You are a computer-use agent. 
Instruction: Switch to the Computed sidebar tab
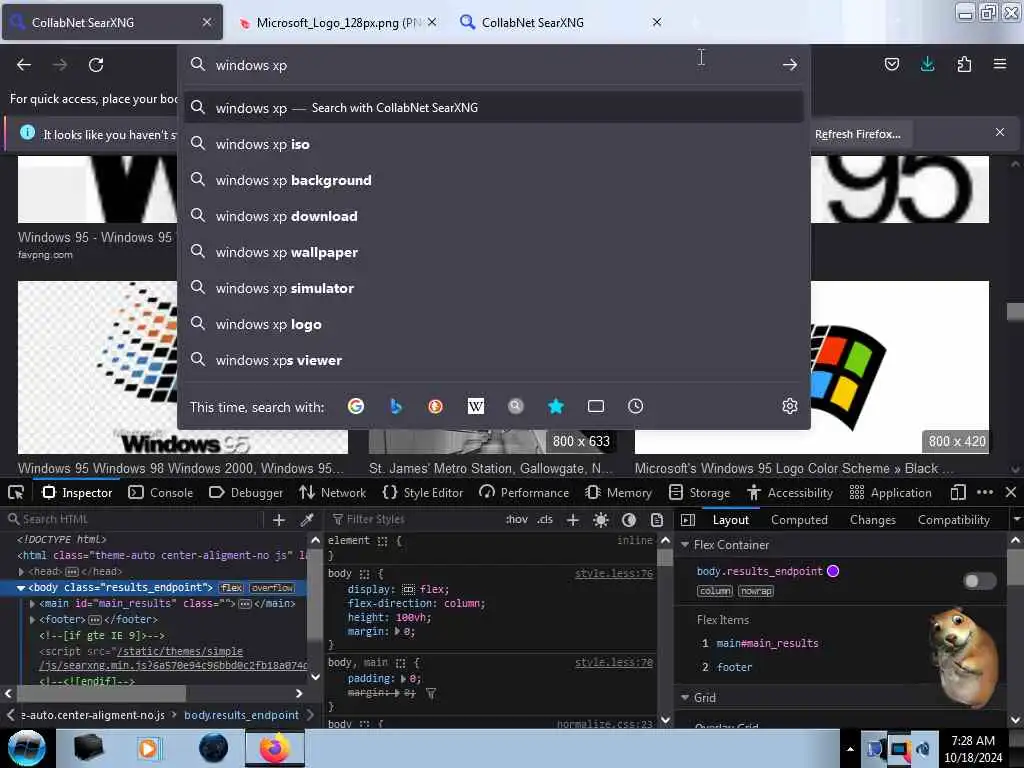pos(799,520)
